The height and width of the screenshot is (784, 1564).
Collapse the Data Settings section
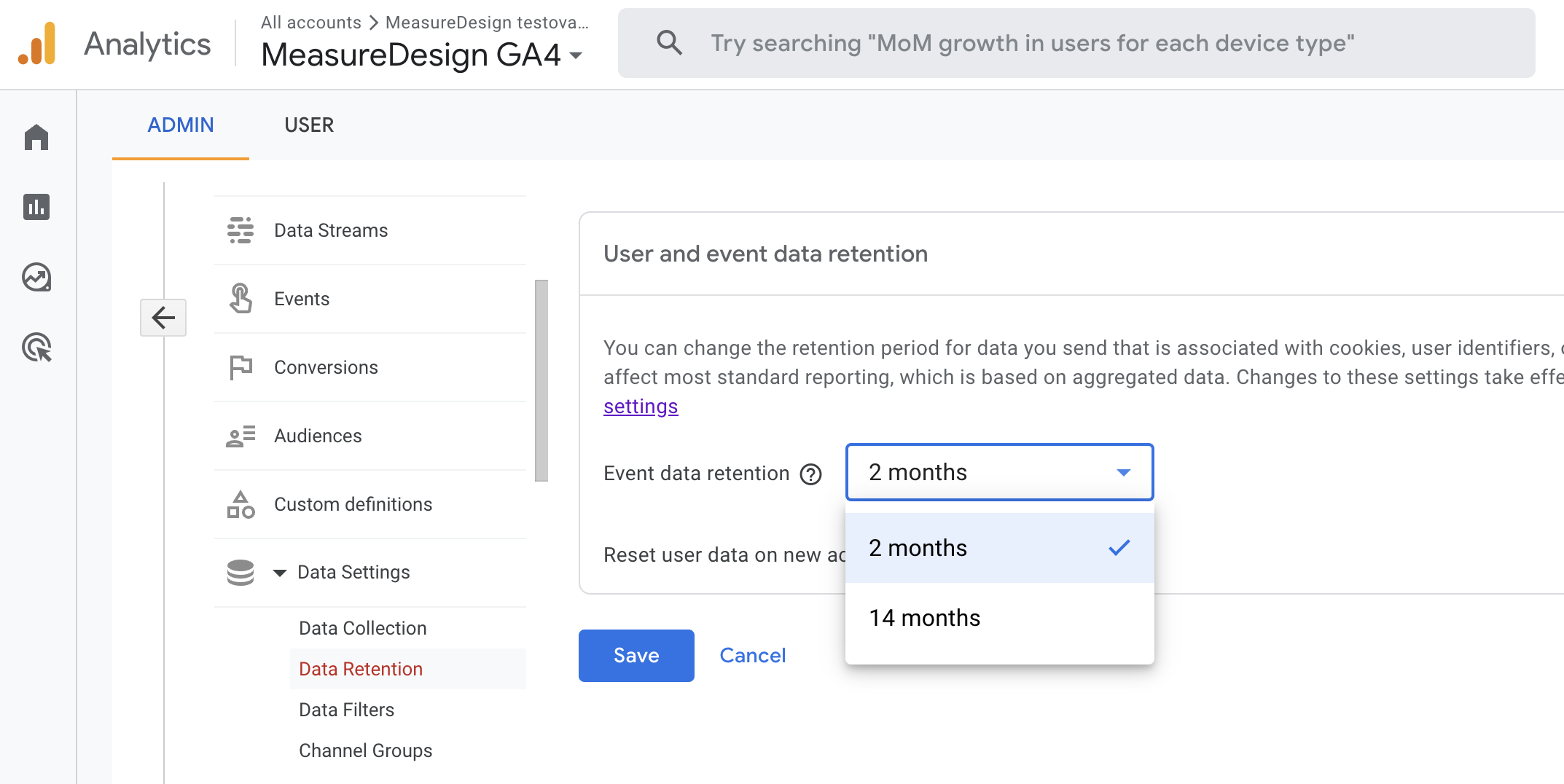(x=280, y=573)
